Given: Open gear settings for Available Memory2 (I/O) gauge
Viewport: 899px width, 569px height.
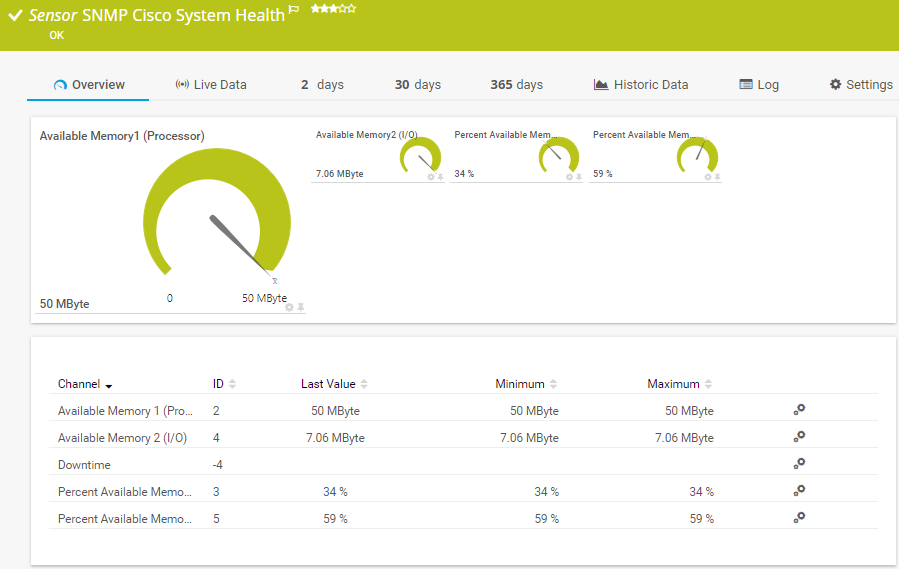Looking at the screenshot, I should 431,177.
